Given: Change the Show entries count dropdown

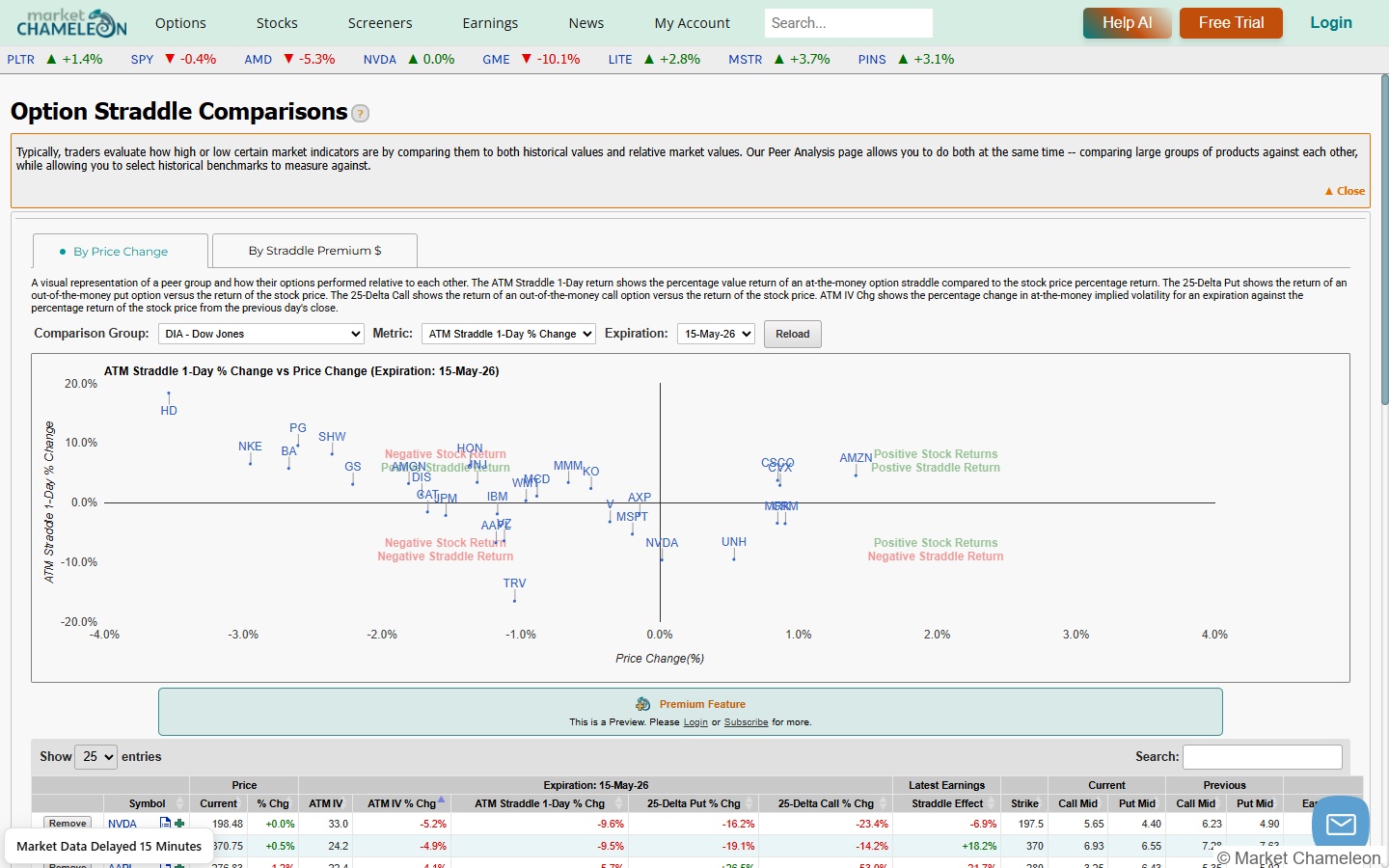Looking at the screenshot, I should 95,757.
